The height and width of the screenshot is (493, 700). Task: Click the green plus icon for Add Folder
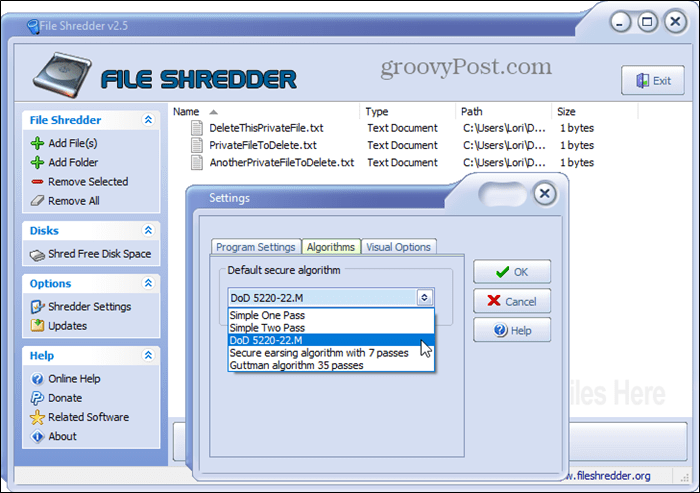click(38, 163)
